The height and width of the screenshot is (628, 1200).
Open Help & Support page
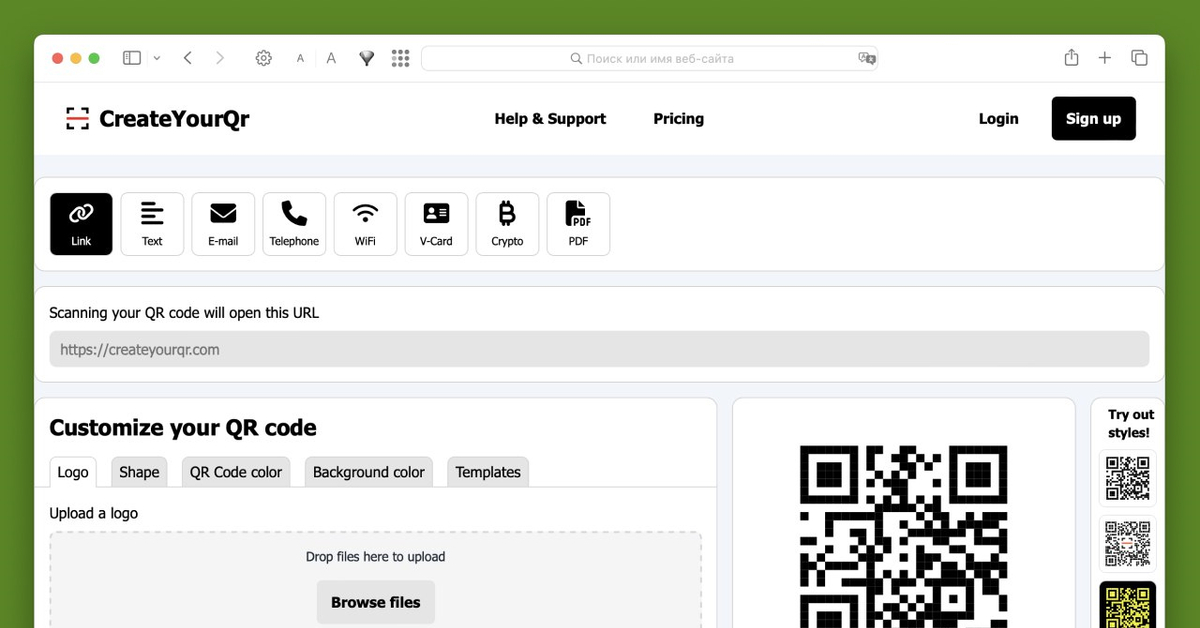(550, 119)
